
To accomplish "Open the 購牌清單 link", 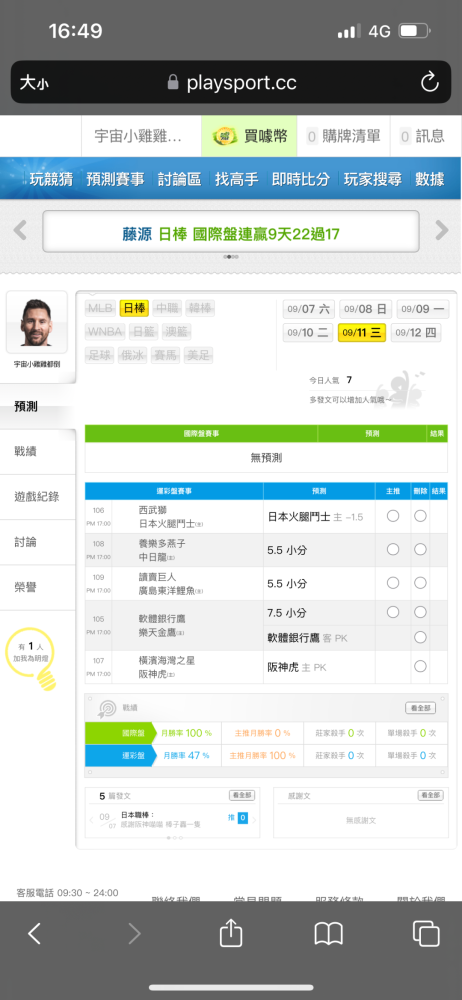I will tap(343, 136).
